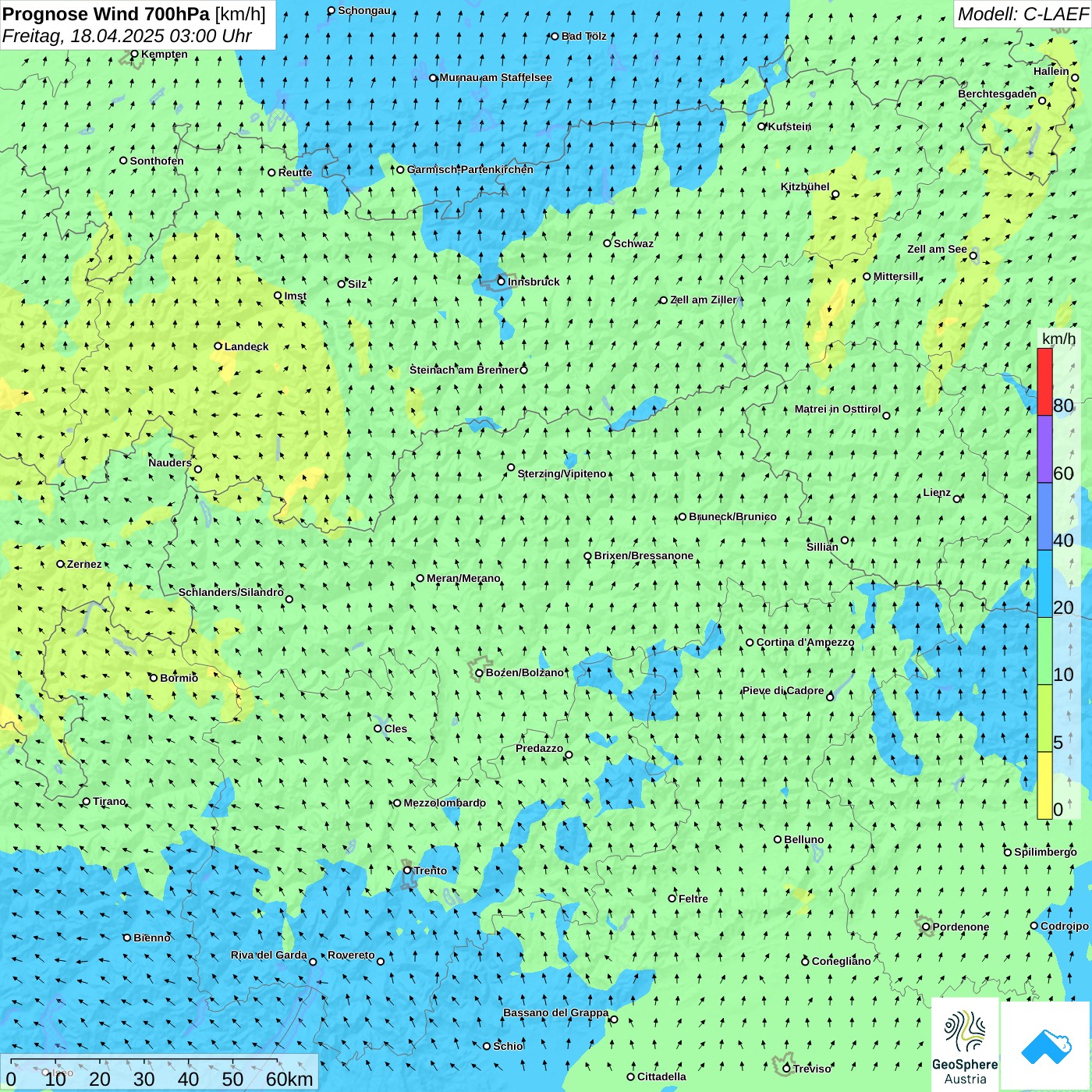Click the Zell am Ziller label
The width and height of the screenshot is (1092, 1092).
coord(703,300)
